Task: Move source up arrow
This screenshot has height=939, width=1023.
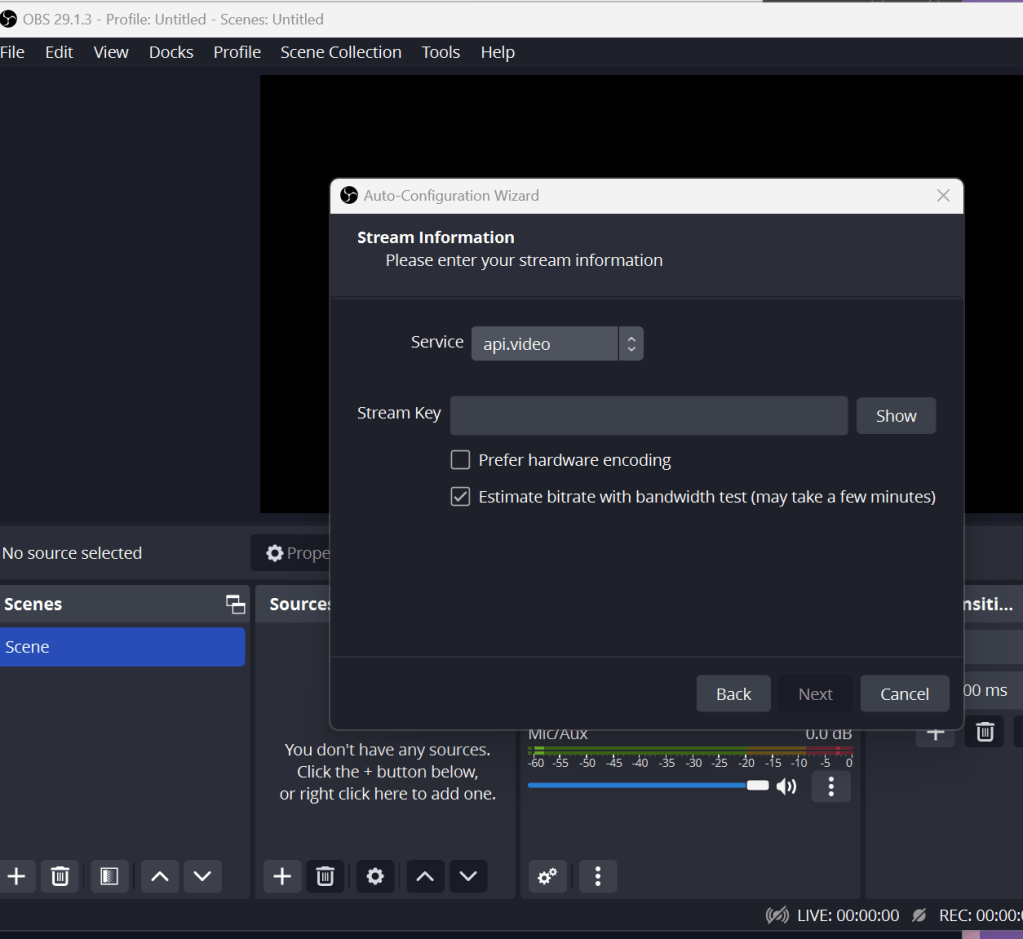Action: [425, 876]
